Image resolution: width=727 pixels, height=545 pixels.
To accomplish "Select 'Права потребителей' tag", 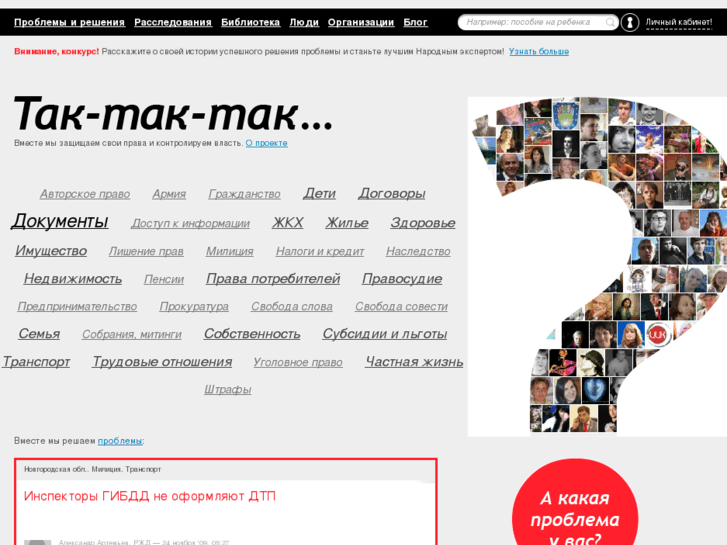I will click(x=273, y=279).
